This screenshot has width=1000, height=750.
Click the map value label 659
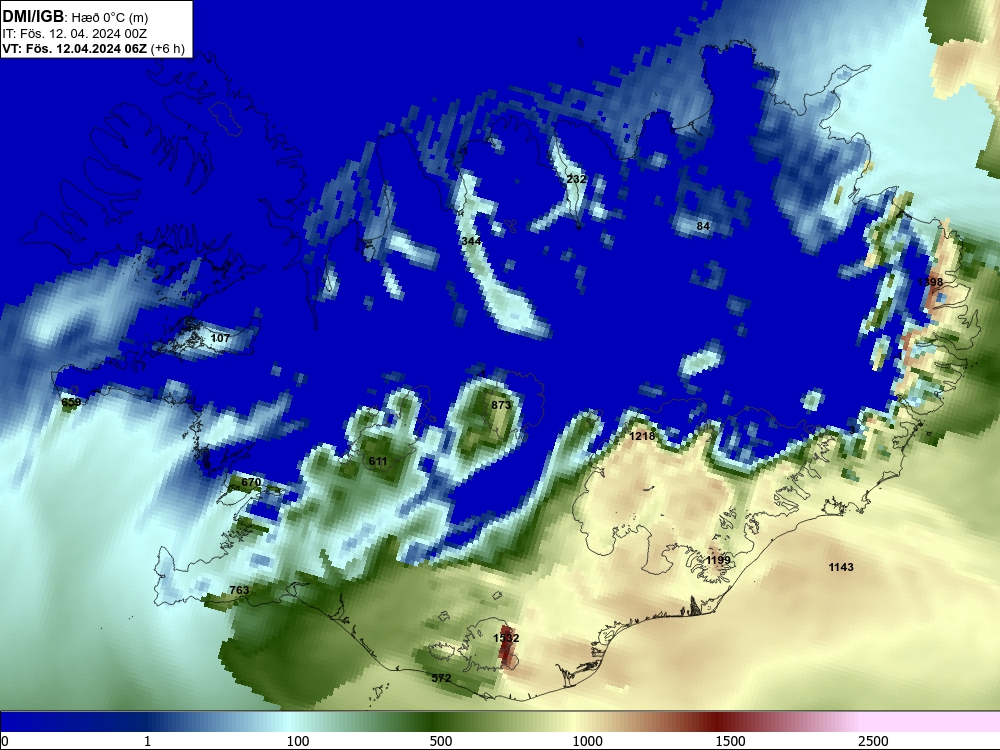click(x=71, y=402)
